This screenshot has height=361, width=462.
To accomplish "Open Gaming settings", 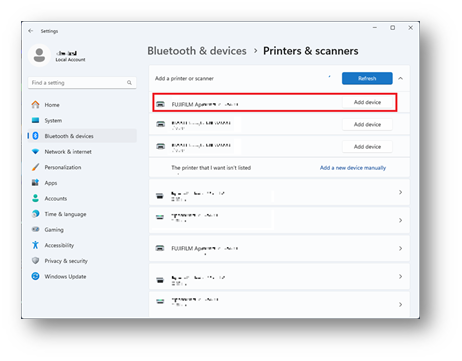I will (54, 230).
